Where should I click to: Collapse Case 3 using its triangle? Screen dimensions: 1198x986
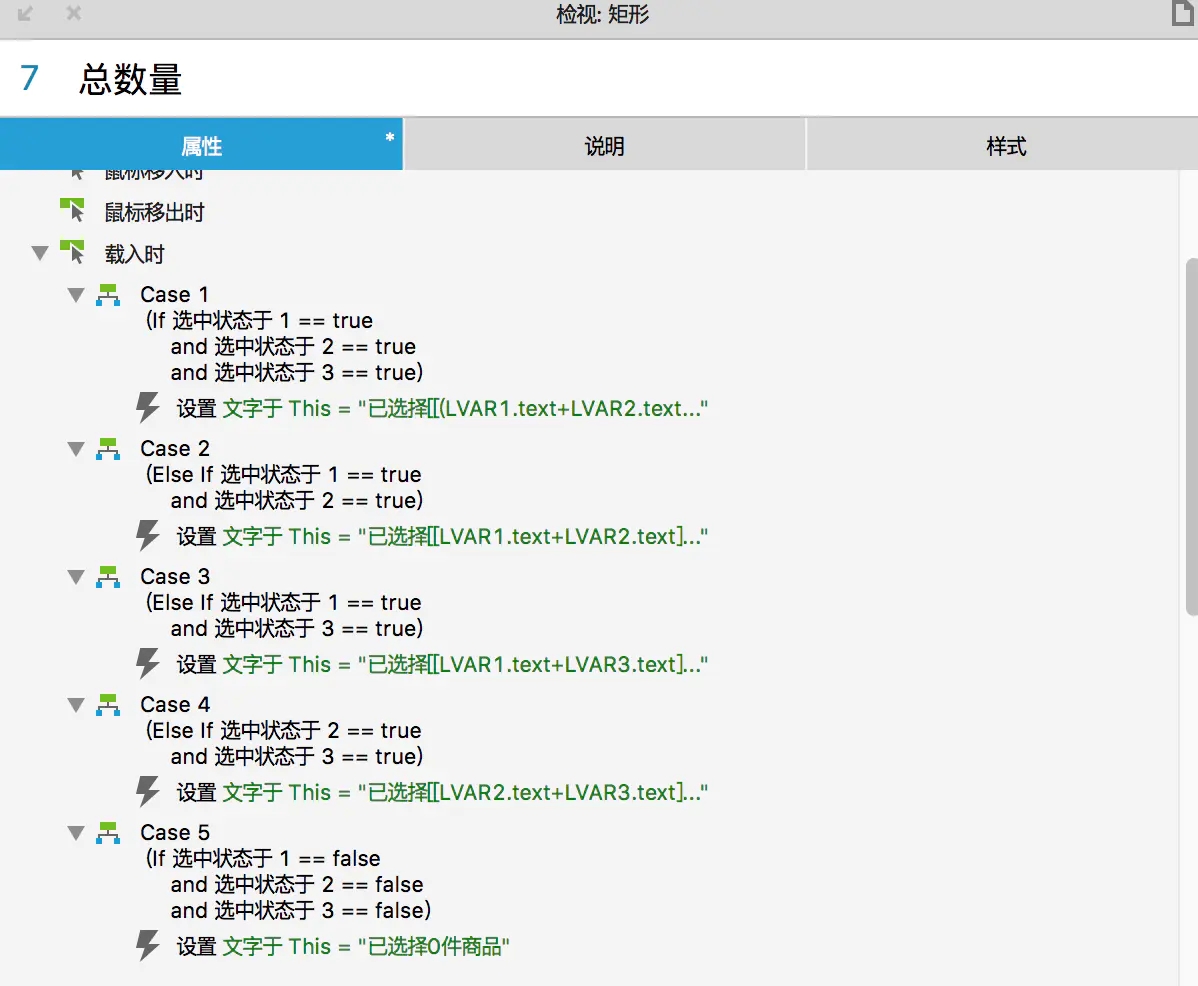pos(75,577)
